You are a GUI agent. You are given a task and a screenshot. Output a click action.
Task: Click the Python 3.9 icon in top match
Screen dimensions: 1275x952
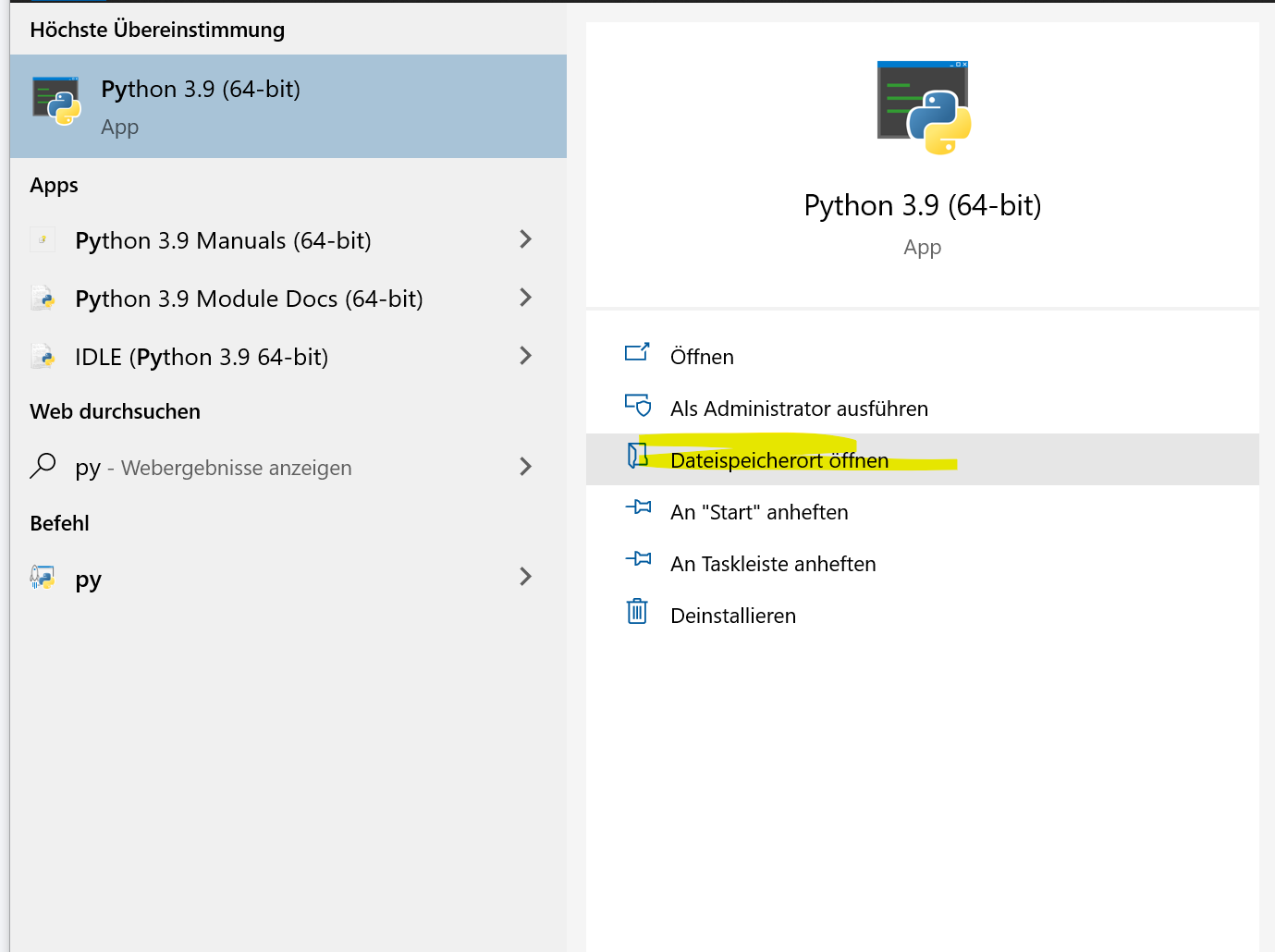click(56, 102)
